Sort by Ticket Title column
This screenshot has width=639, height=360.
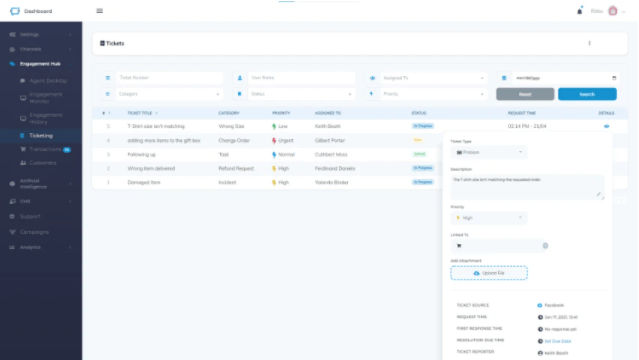[x=142, y=113]
